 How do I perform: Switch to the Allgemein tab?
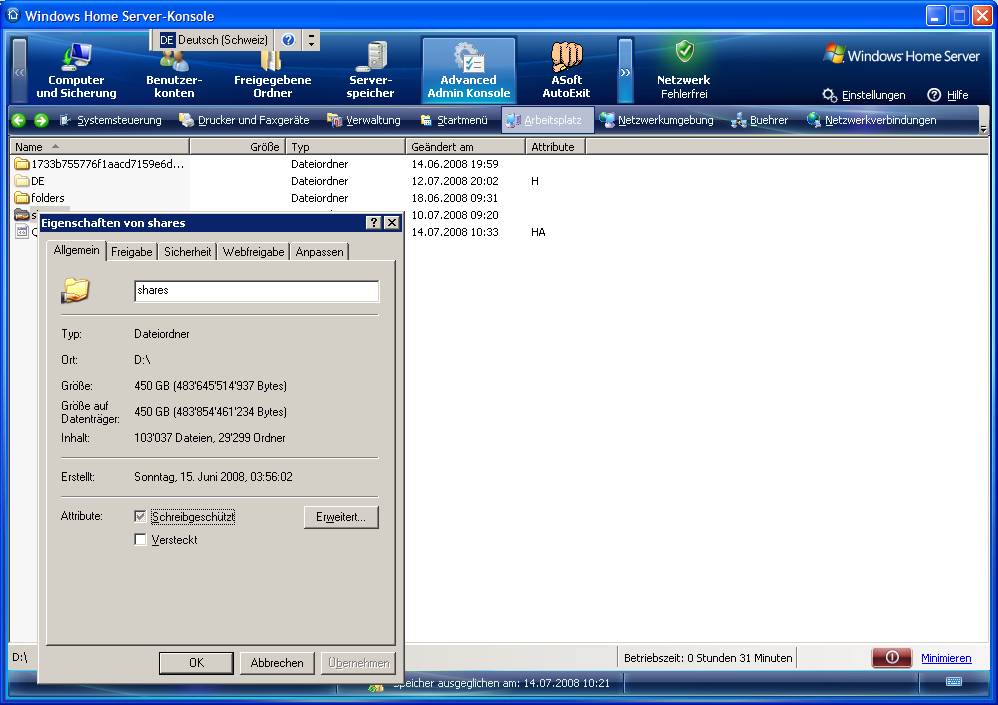(76, 250)
